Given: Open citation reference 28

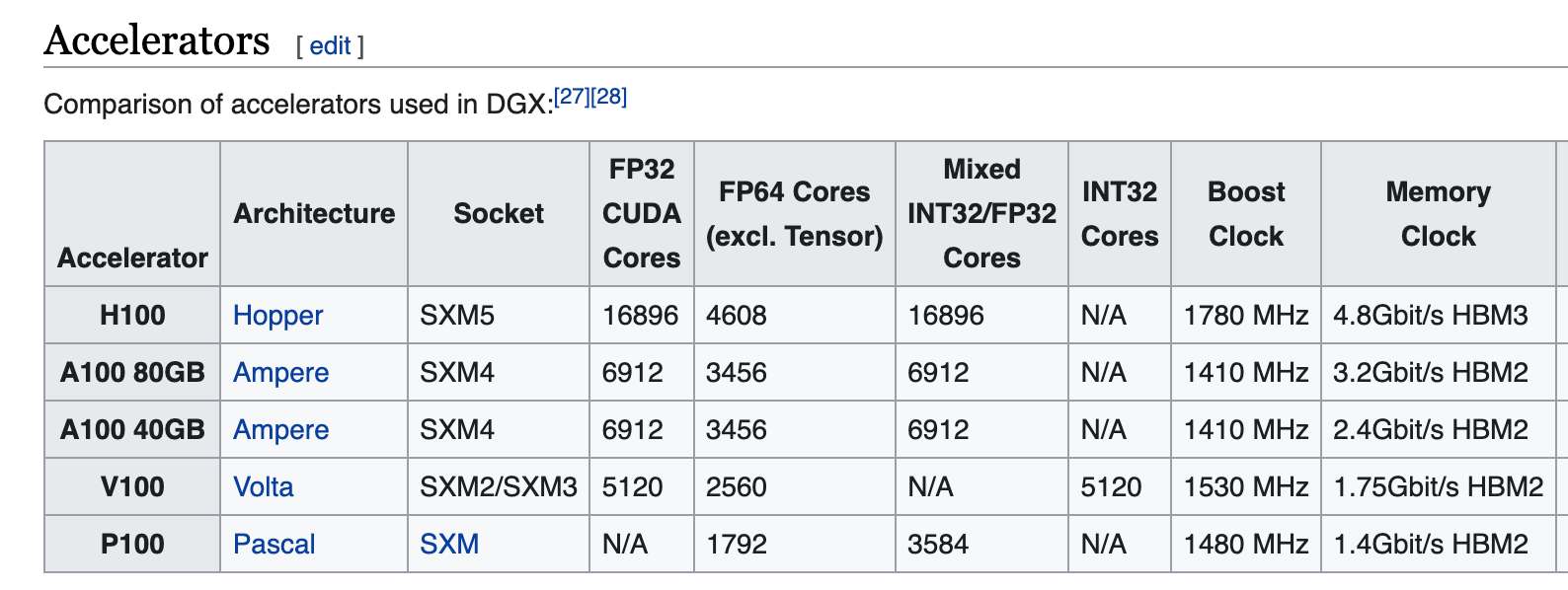Looking at the screenshot, I should pyautogui.click(x=609, y=97).
